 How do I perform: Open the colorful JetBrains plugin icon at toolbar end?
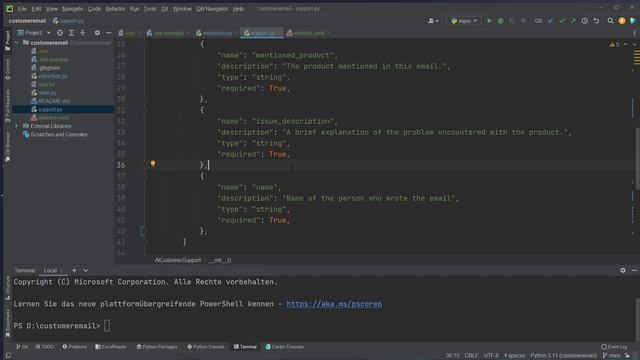click(633, 21)
